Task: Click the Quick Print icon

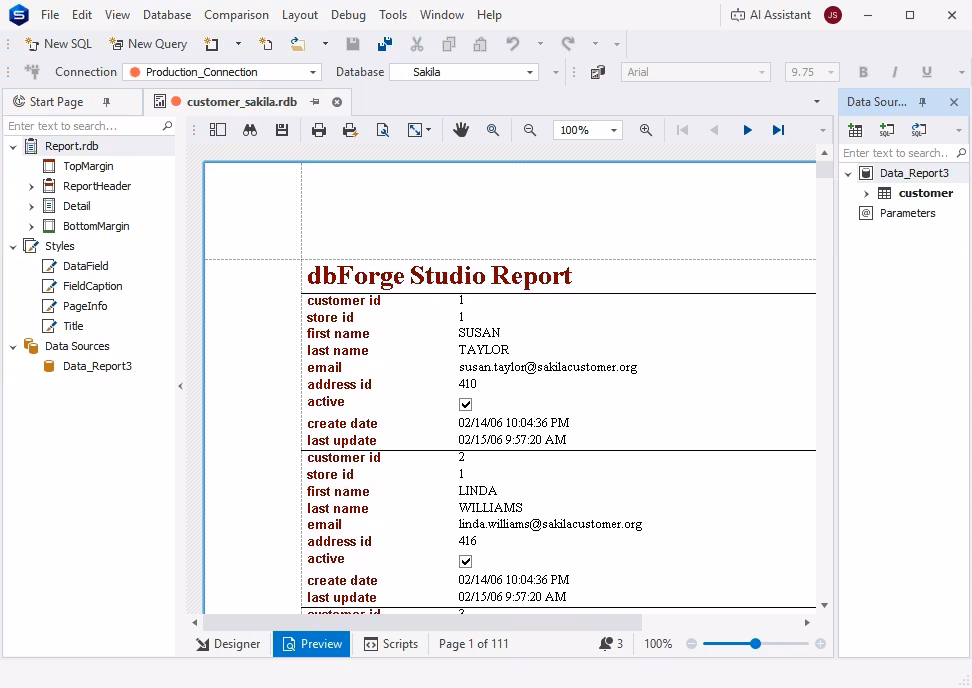Action: click(350, 130)
